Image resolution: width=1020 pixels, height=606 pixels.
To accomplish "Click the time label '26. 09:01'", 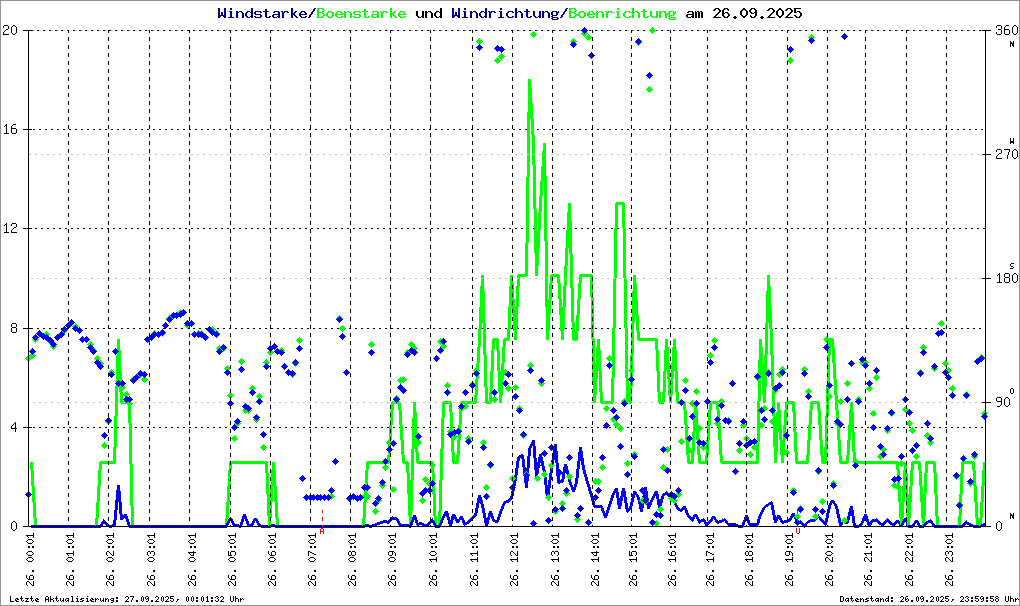I will point(392,559).
